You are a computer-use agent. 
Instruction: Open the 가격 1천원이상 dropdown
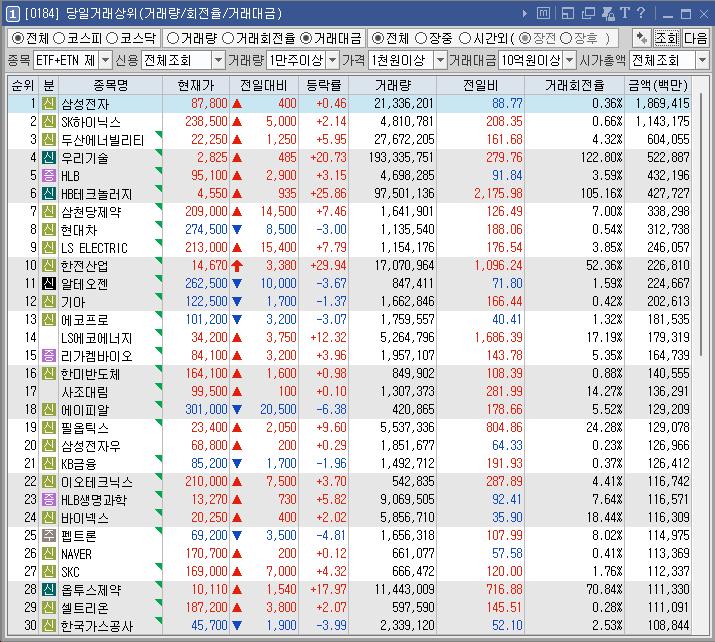tap(440, 60)
